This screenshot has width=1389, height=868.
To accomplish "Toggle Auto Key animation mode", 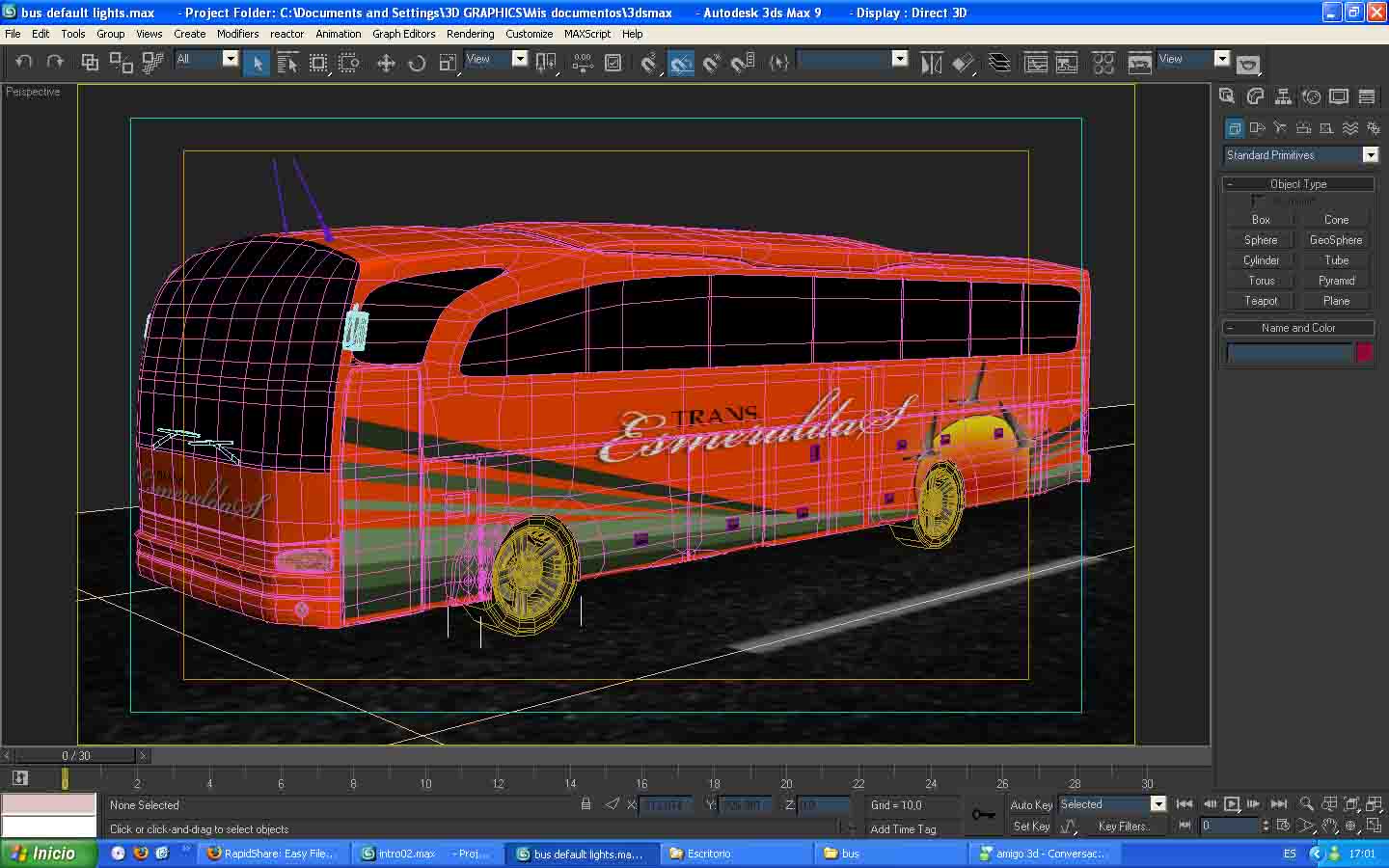I will (1030, 804).
